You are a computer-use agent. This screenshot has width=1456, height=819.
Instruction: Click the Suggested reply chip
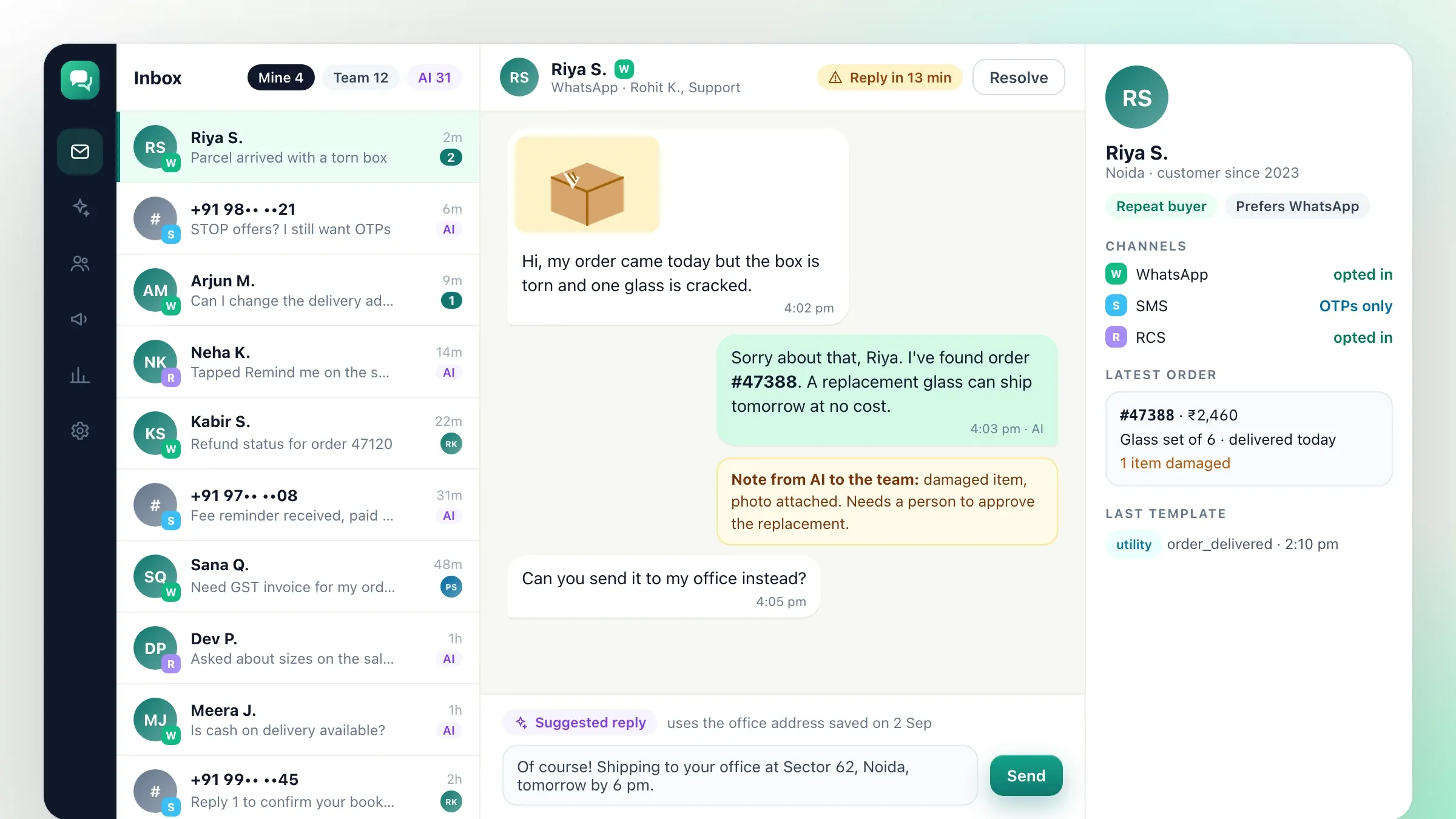[x=580, y=723]
